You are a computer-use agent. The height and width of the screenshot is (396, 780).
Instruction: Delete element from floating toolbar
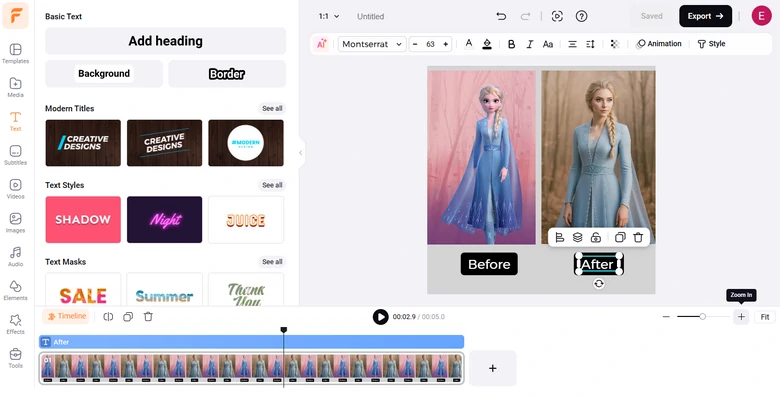pos(638,238)
